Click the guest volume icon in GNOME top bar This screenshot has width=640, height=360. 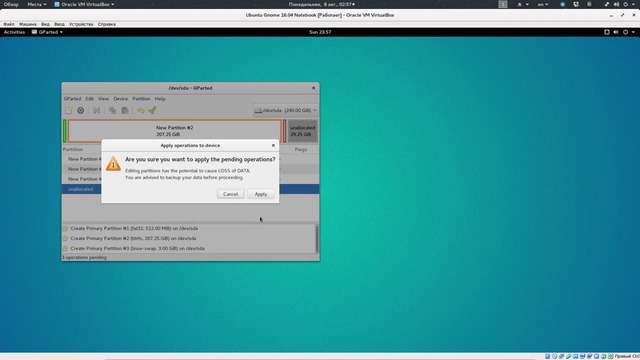616,32
